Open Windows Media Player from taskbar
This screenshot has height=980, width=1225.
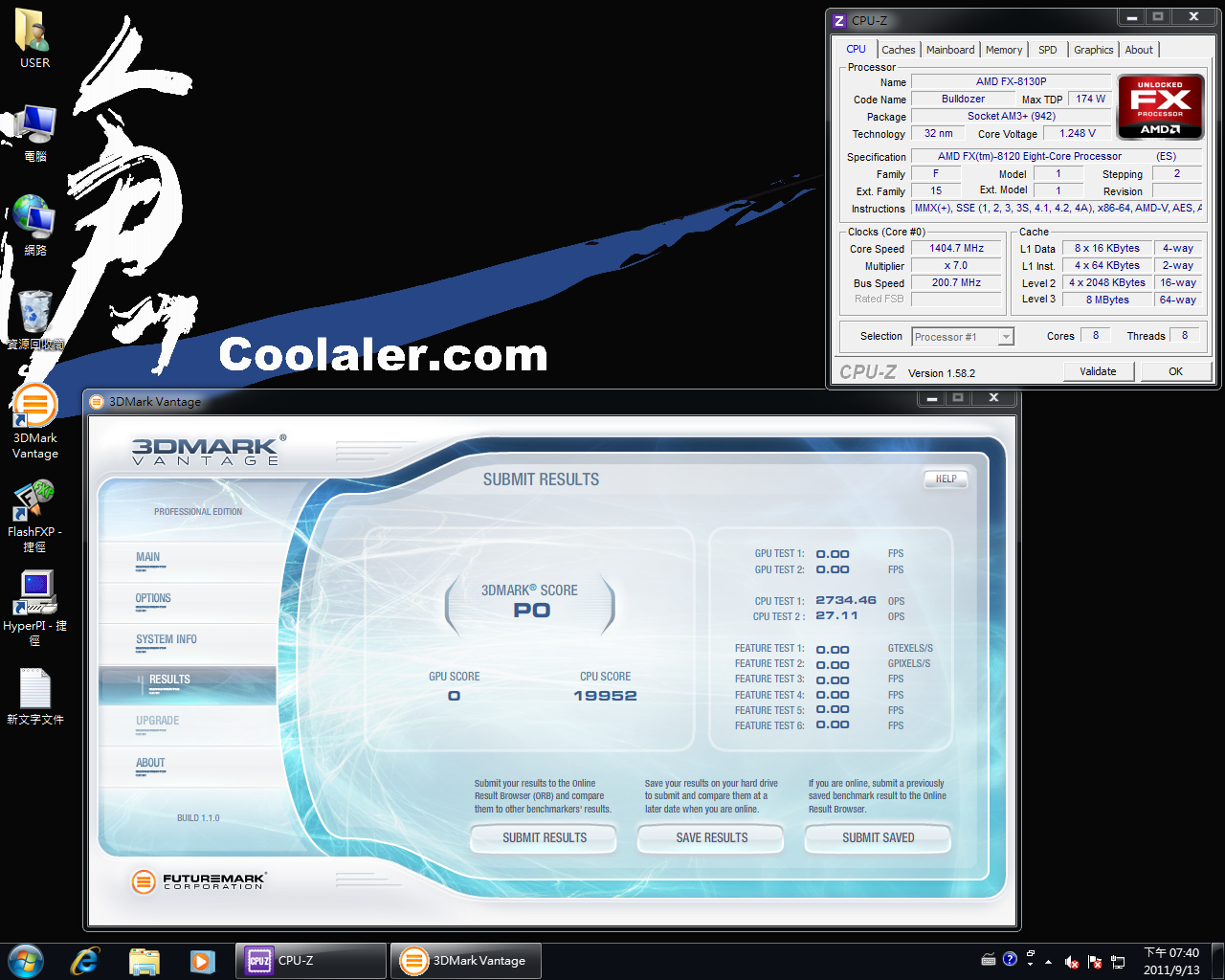(202, 961)
